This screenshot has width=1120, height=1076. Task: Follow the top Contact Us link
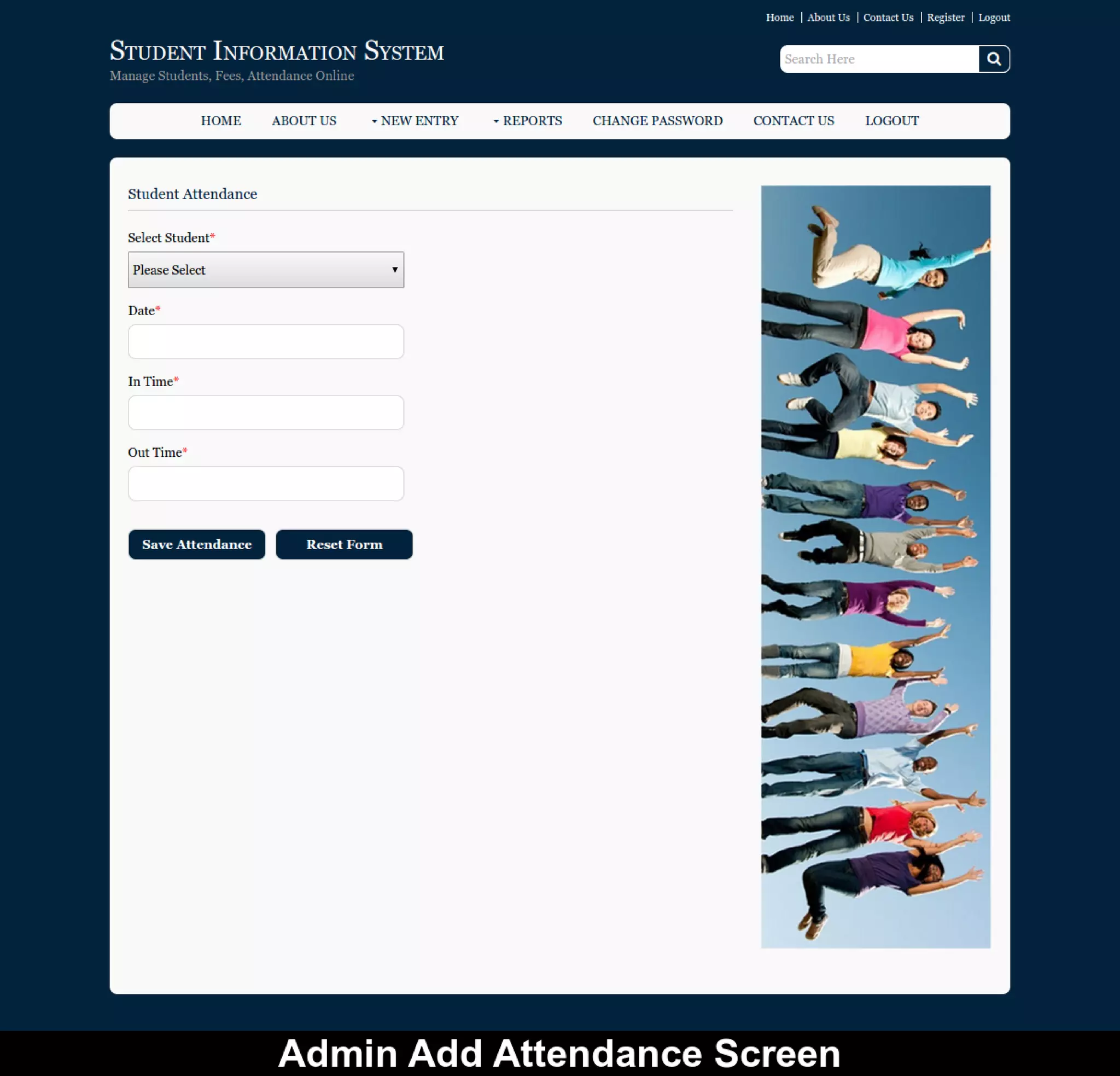coord(889,18)
